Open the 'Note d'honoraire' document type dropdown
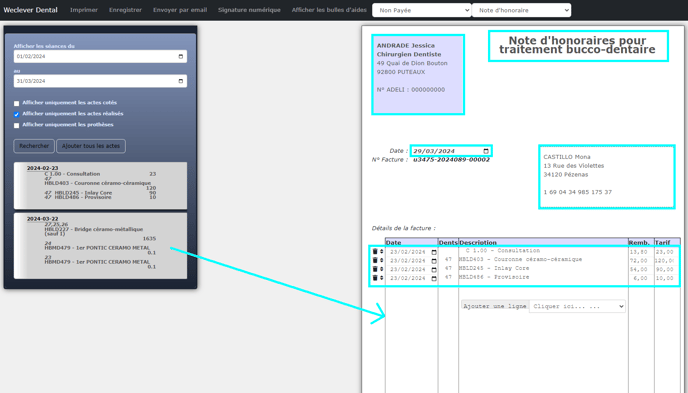 pos(521,10)
